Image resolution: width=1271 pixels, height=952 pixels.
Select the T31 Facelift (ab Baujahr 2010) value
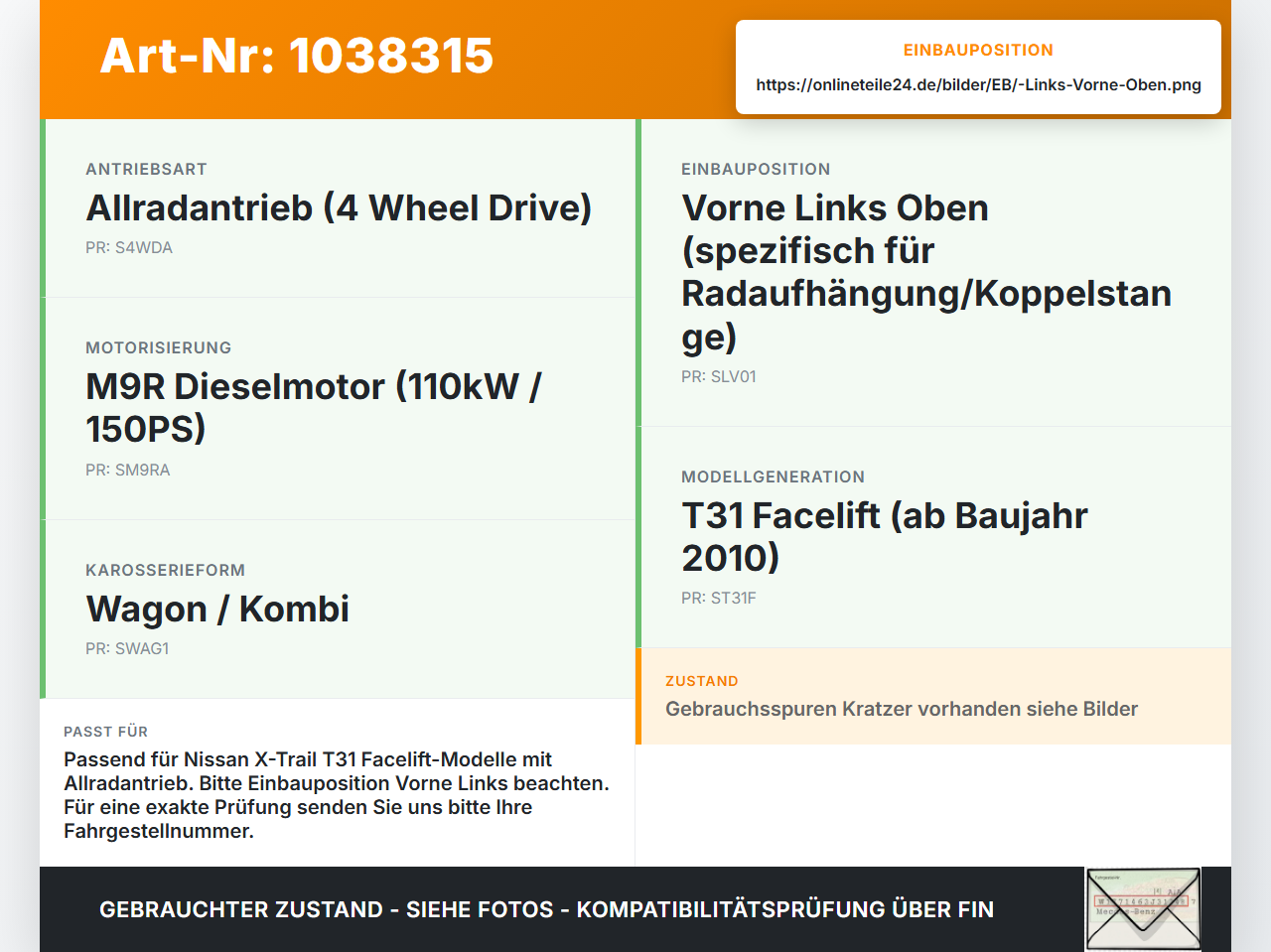885,536
